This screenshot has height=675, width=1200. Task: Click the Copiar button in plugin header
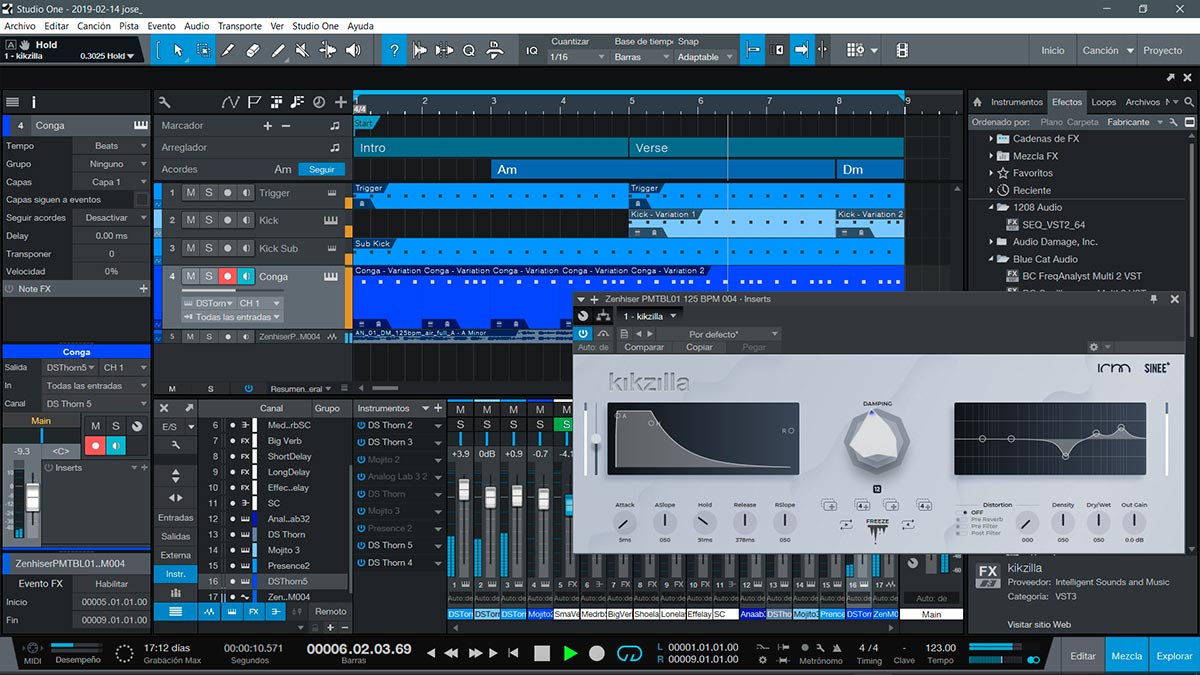699,347
